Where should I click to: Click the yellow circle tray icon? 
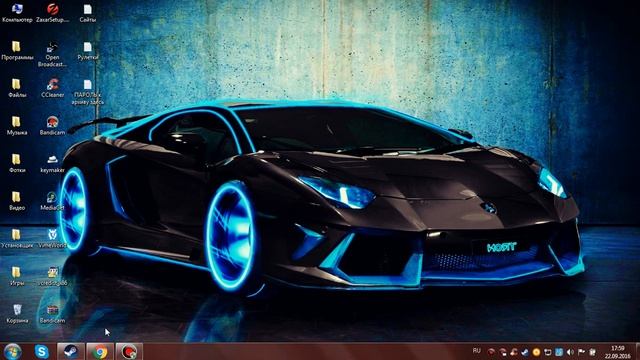[536, 352]
